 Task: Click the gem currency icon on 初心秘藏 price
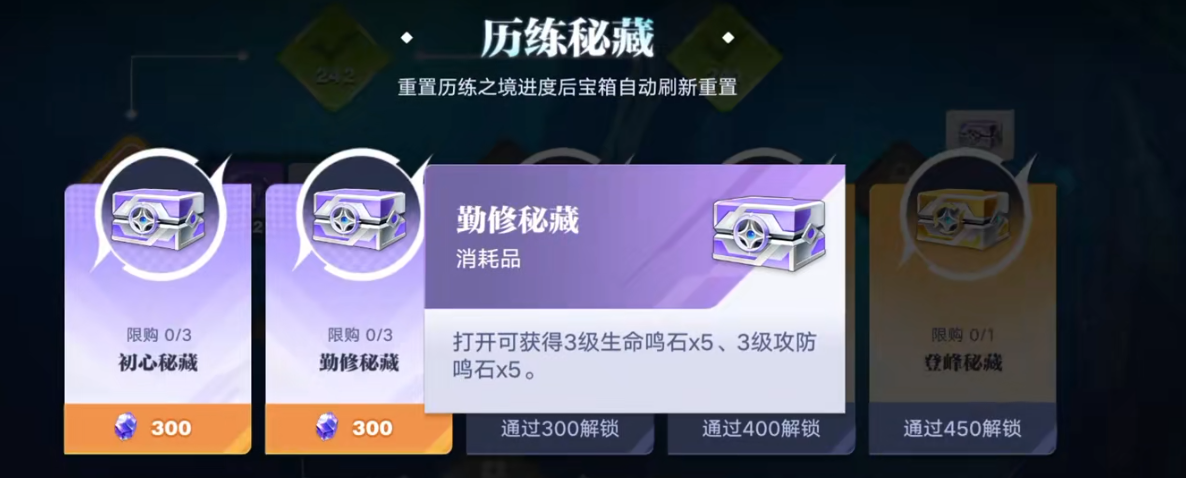coord(124,428)
